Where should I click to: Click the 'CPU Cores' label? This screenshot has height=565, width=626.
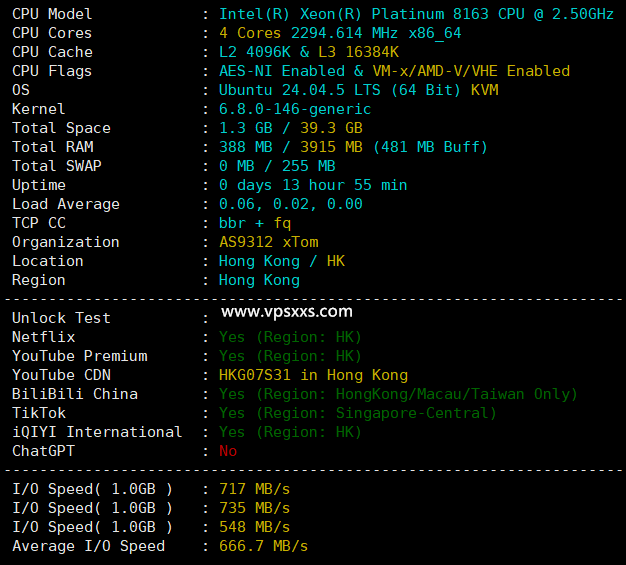[x=52, y=33]
